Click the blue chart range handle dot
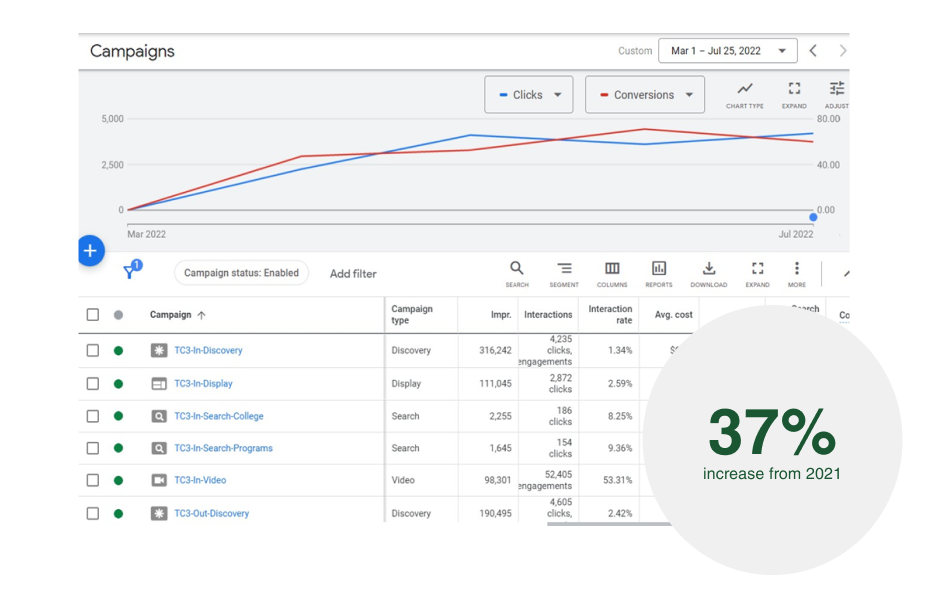 point(813,217)
